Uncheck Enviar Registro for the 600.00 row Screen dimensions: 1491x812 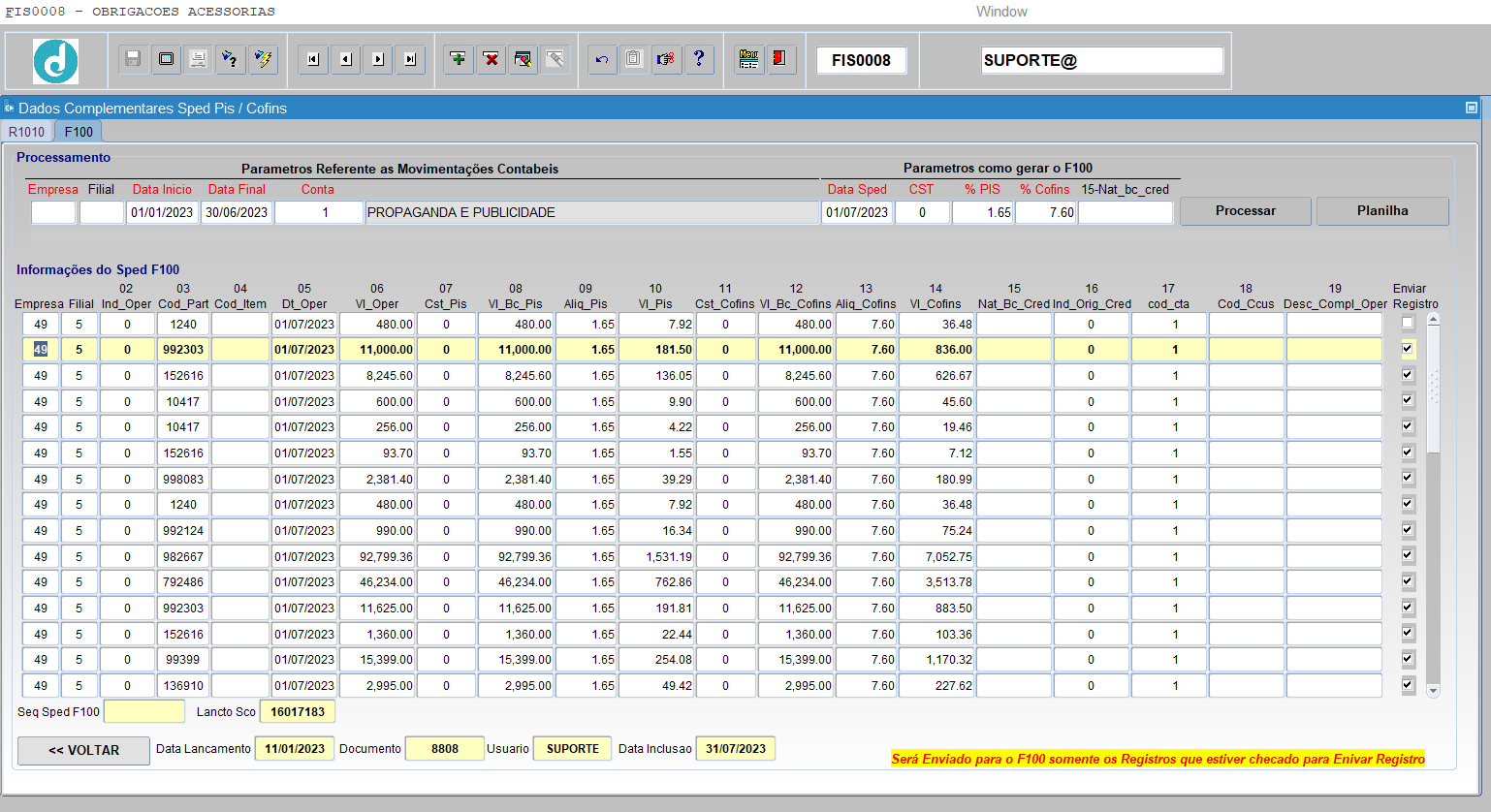point(1408,400)
